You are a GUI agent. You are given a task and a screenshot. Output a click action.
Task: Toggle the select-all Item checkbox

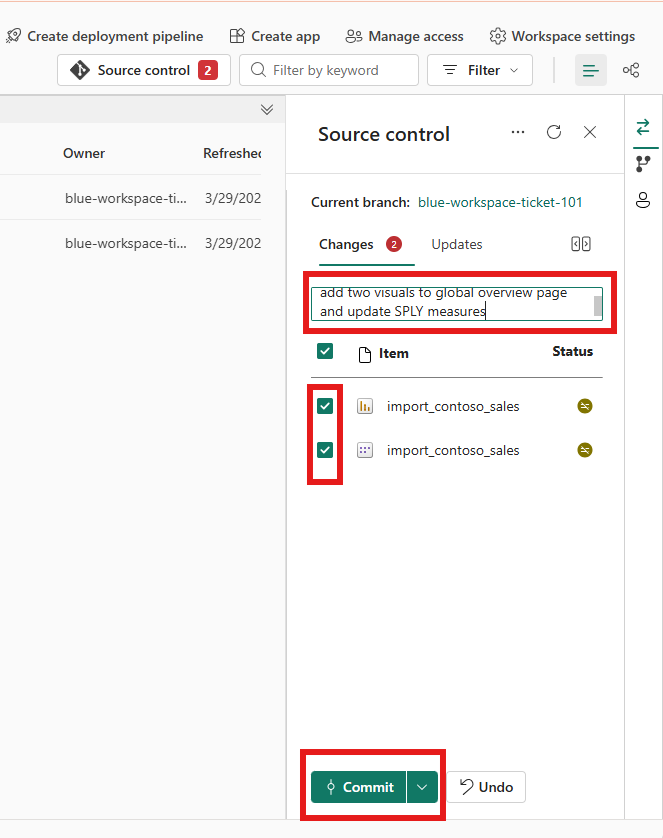coord(325,352)
